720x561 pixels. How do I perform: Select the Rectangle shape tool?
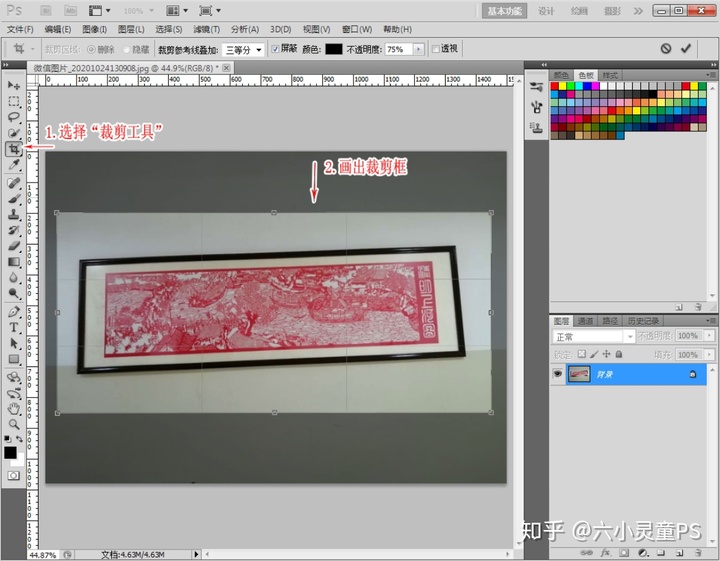coord(14,359)
